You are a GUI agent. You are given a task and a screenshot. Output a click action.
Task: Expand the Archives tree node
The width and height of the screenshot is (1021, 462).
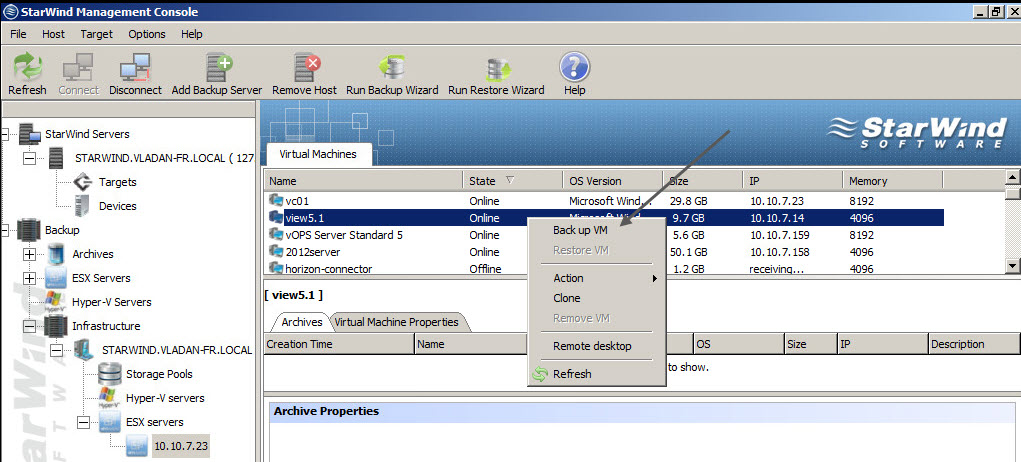tap(29, 254)
